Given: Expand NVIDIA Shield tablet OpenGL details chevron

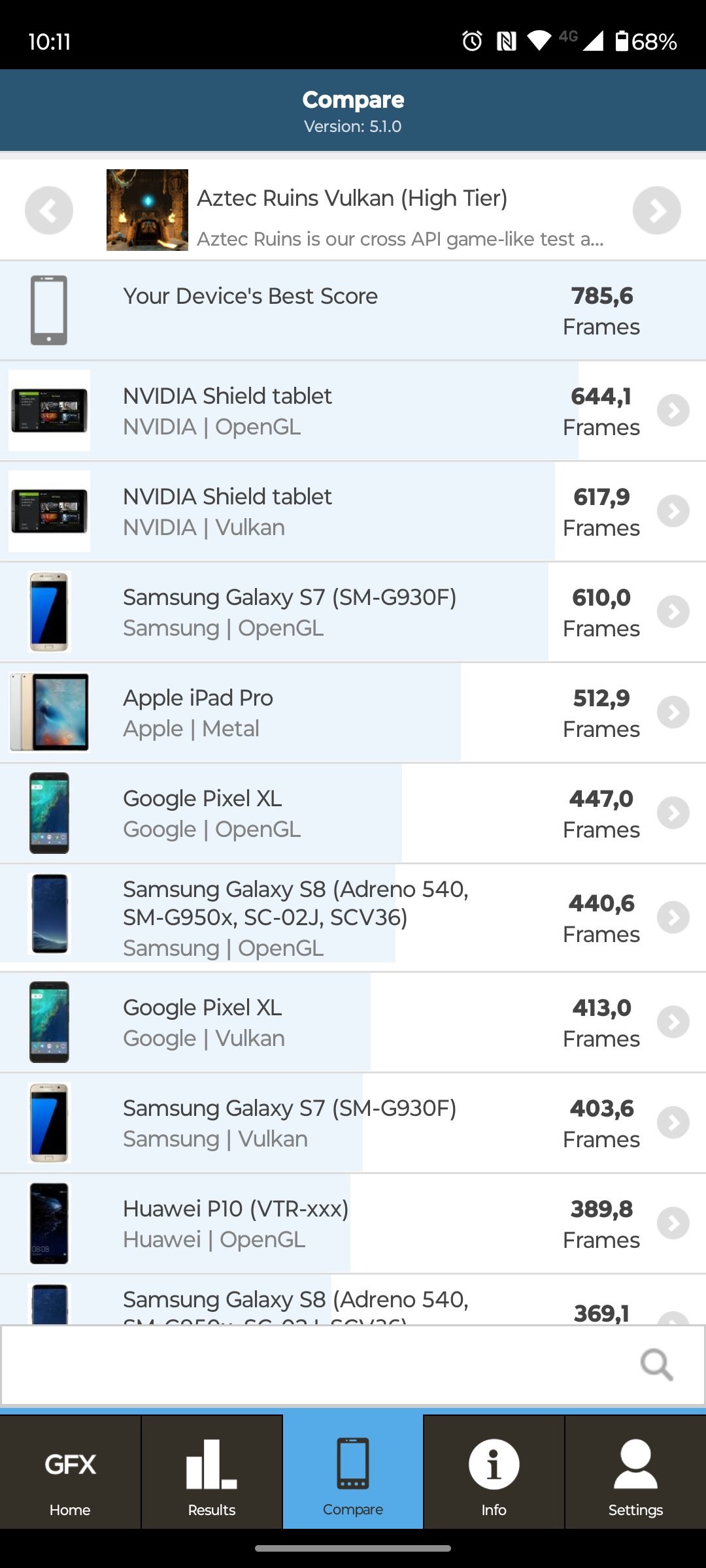Looking at the screenshot, I should pyautogui.click(x=673, y=411).
